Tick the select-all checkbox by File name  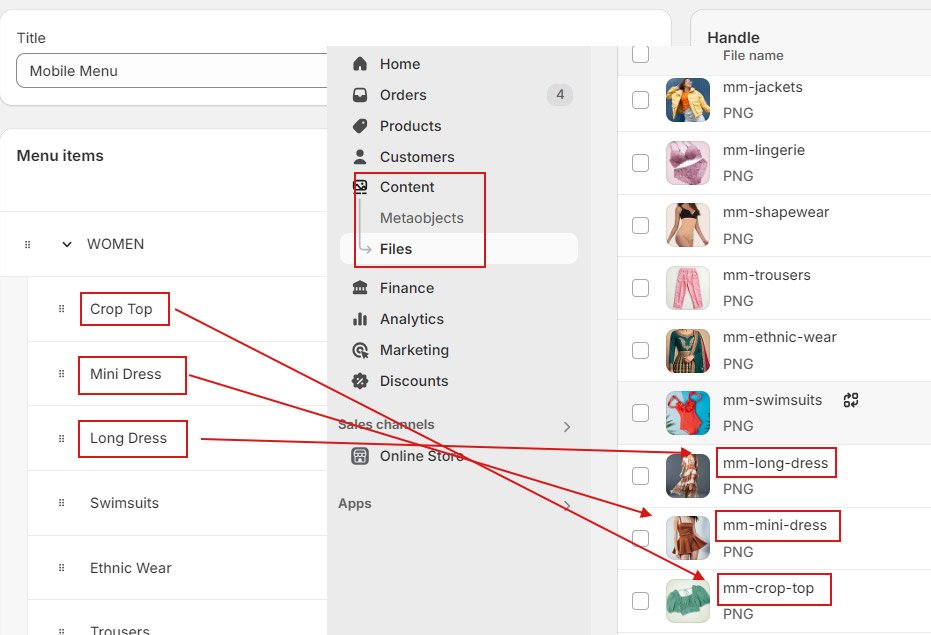pos(640,53)
